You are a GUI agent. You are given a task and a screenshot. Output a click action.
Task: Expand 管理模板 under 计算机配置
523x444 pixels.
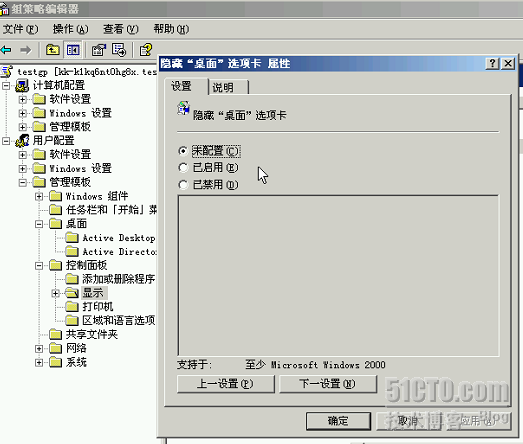[x=22, y=127]
